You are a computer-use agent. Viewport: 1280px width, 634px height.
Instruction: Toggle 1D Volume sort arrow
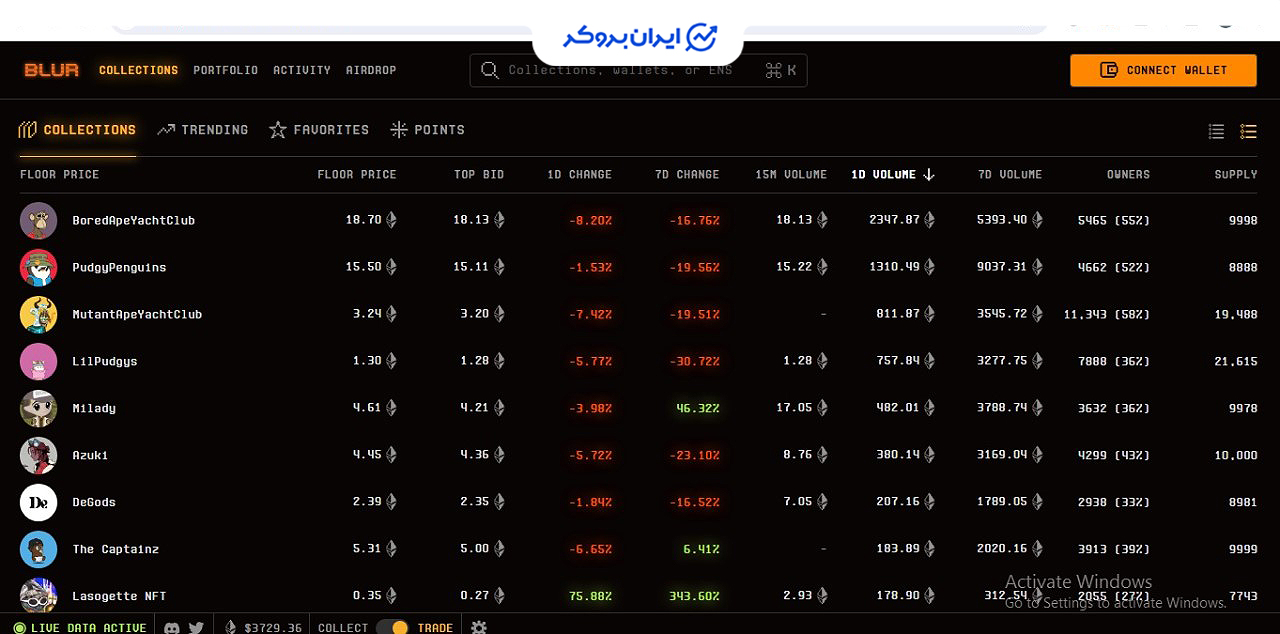929,174
